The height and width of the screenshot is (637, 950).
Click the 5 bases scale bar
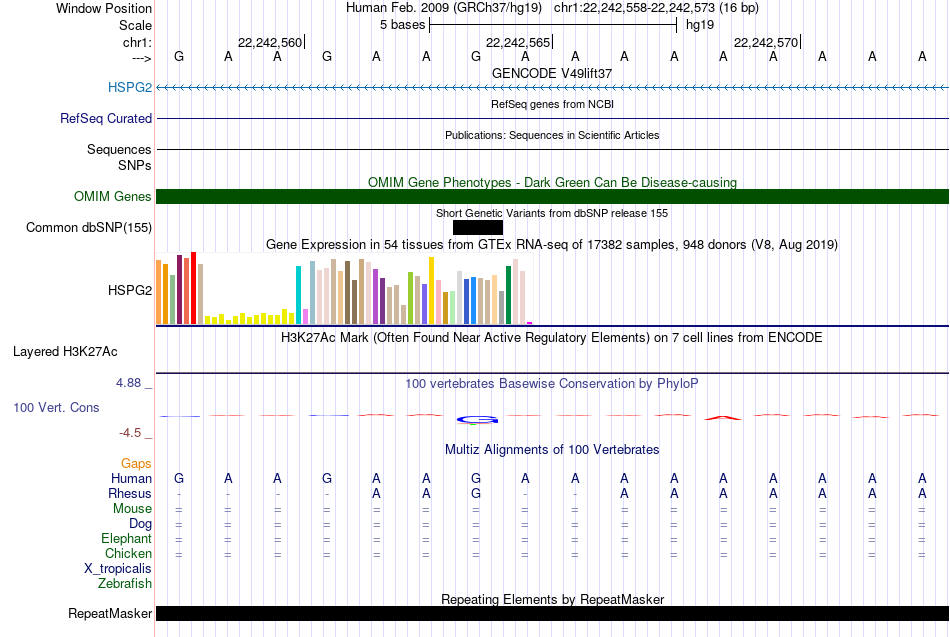[x=552, y=25]
